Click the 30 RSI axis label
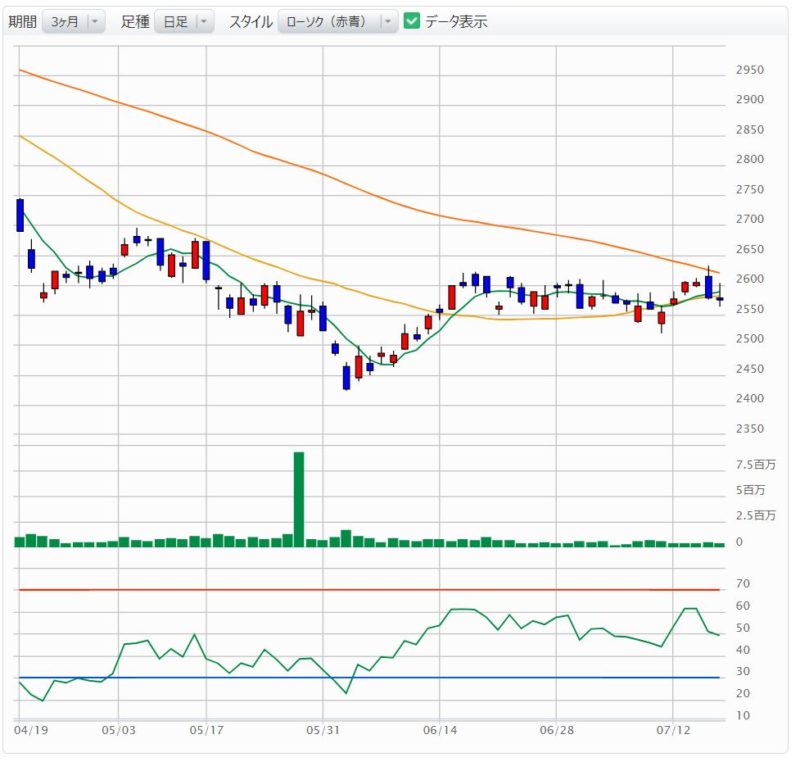The image size is (800, 762). (743, 672)
